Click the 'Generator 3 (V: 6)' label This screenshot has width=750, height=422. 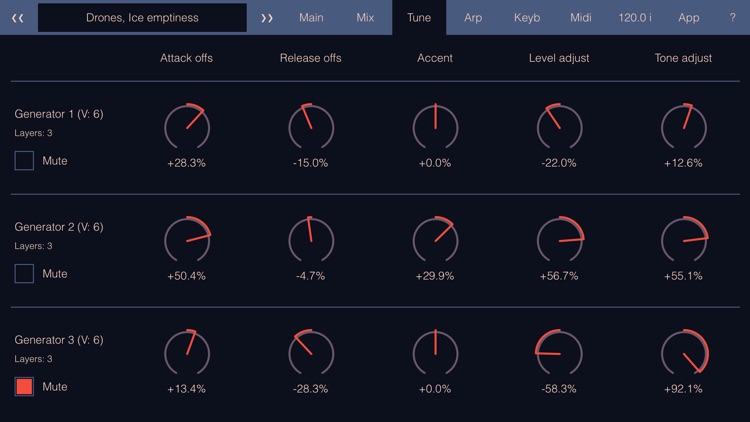[x=59, y=340]
